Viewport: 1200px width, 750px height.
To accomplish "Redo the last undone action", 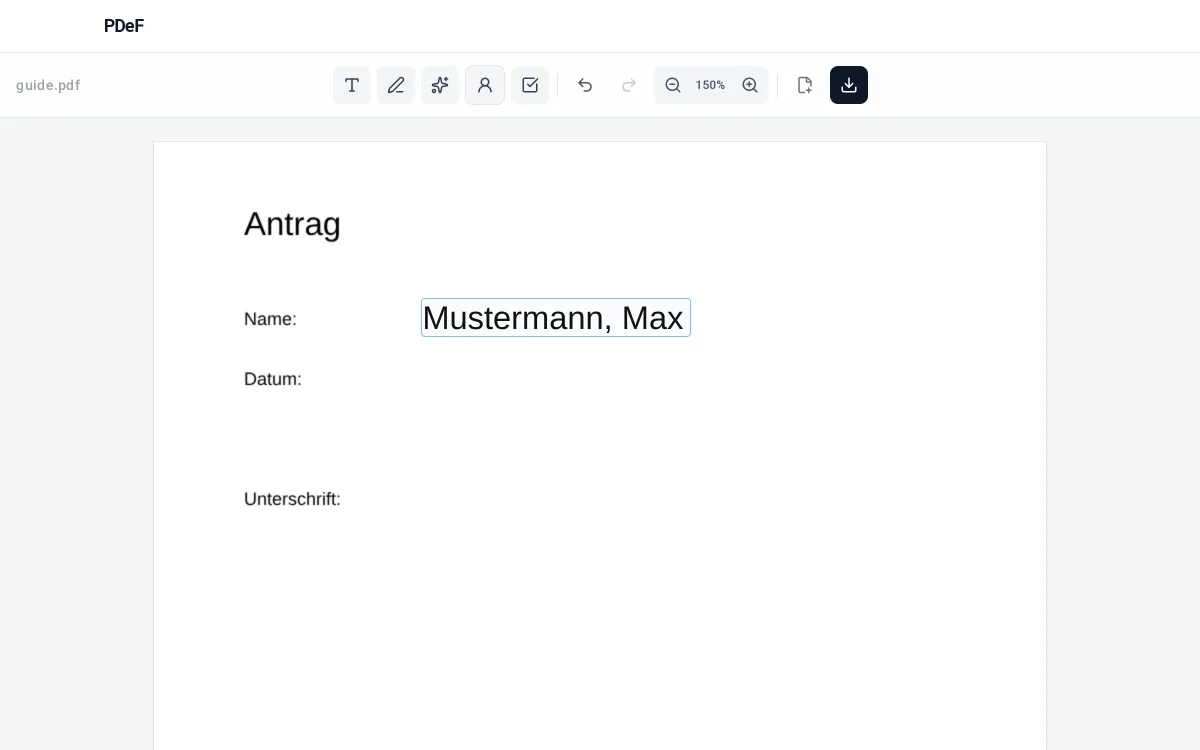I will 629,85.
